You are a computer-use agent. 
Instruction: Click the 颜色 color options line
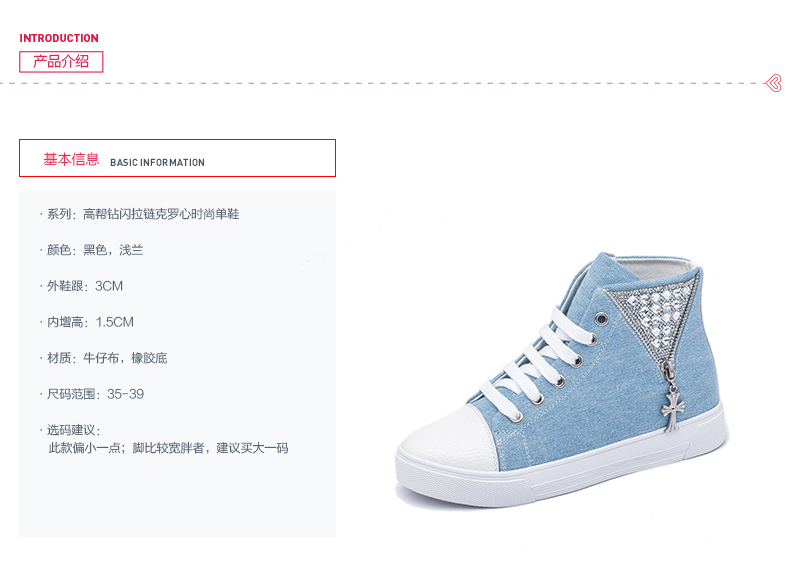tap(91, 250)
